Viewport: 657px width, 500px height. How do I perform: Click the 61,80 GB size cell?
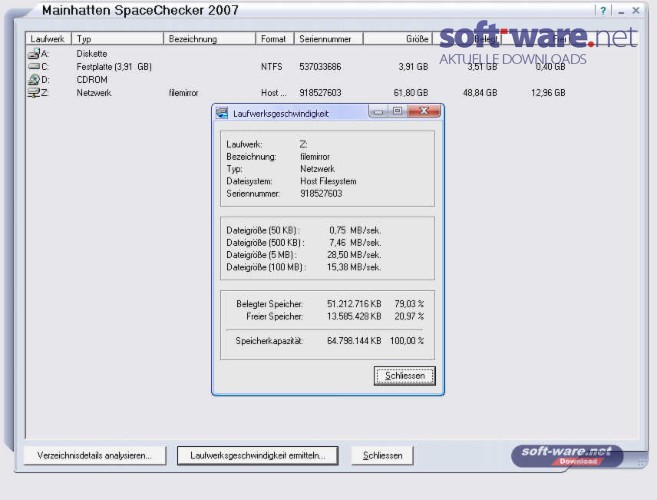click(x=411, y=93)
